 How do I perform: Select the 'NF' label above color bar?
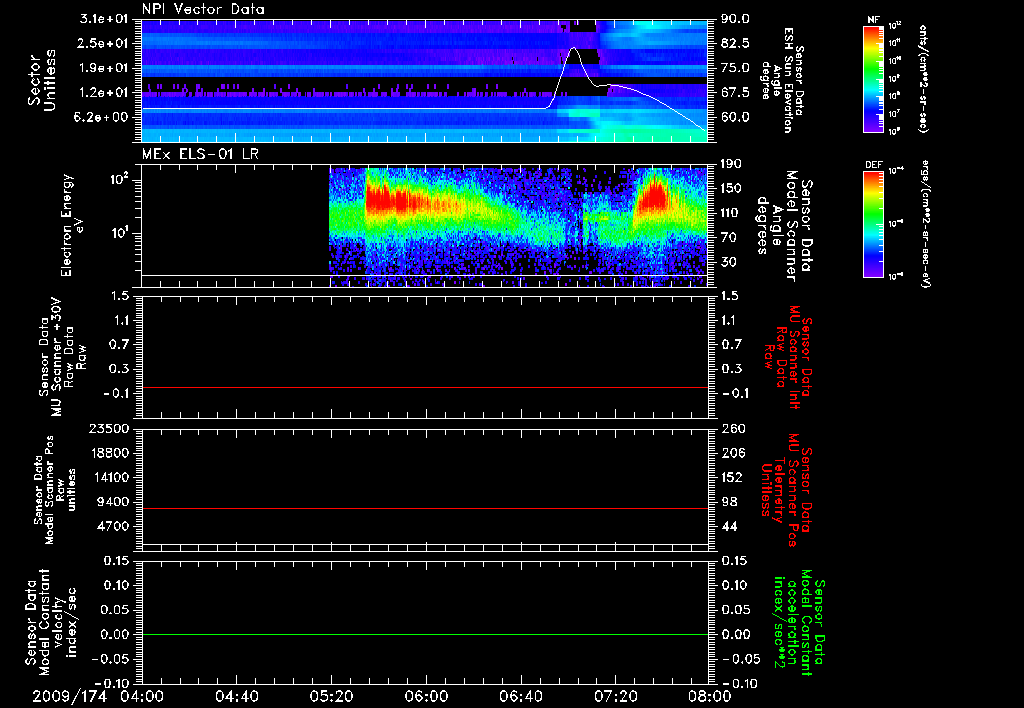[x=873, y=20]
